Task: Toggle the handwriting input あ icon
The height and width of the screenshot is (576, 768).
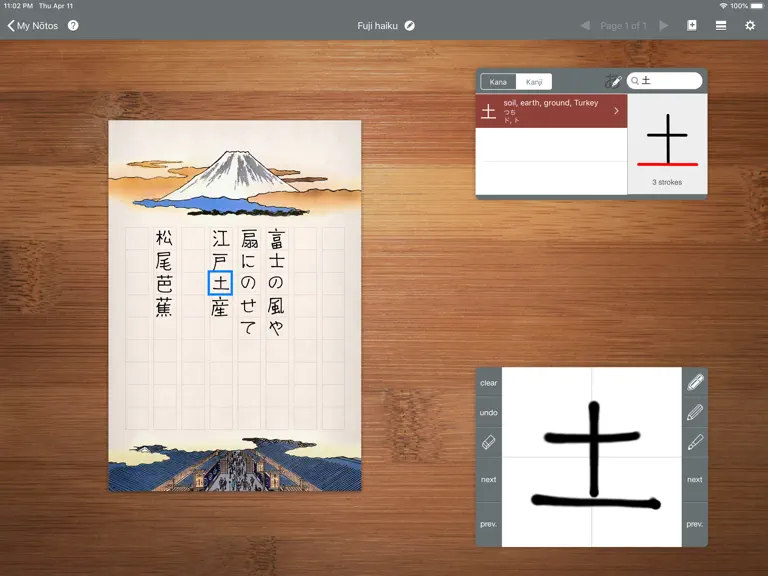Action: pyautogui.click(x=613, y=81)
